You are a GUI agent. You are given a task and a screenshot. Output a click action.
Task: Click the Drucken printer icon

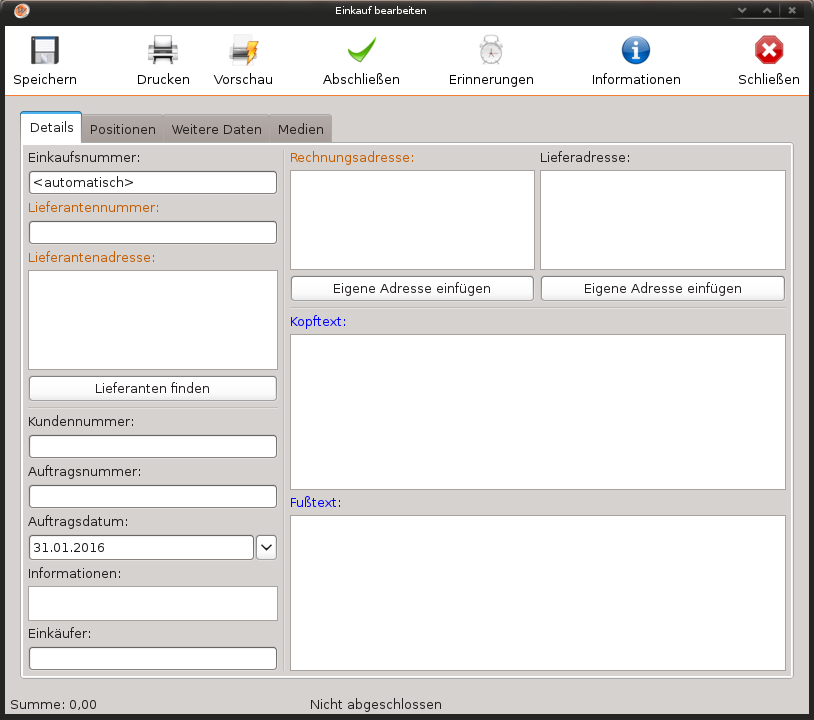(x=163, y=51)
